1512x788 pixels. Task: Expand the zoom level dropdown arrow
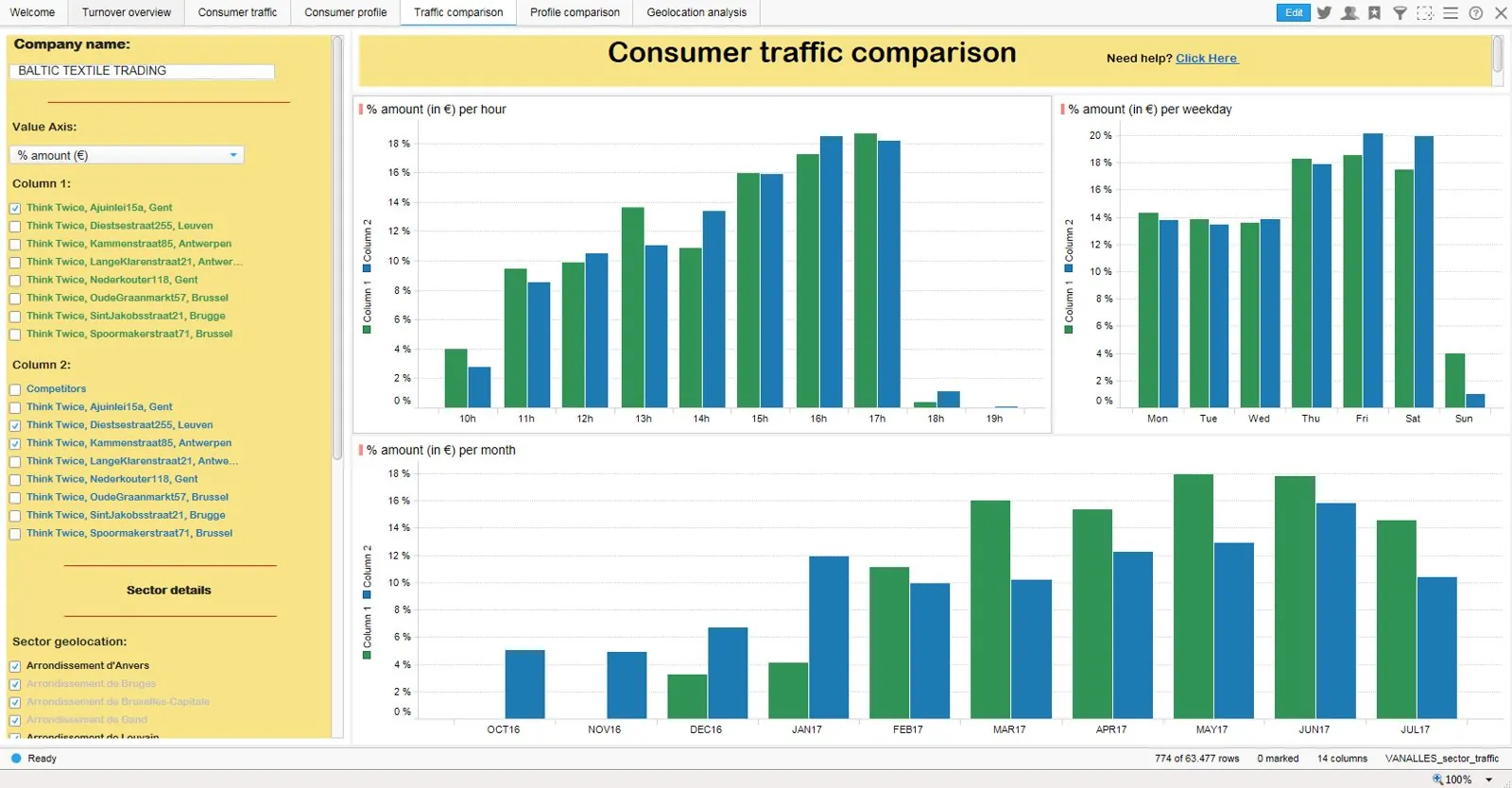1489,779
